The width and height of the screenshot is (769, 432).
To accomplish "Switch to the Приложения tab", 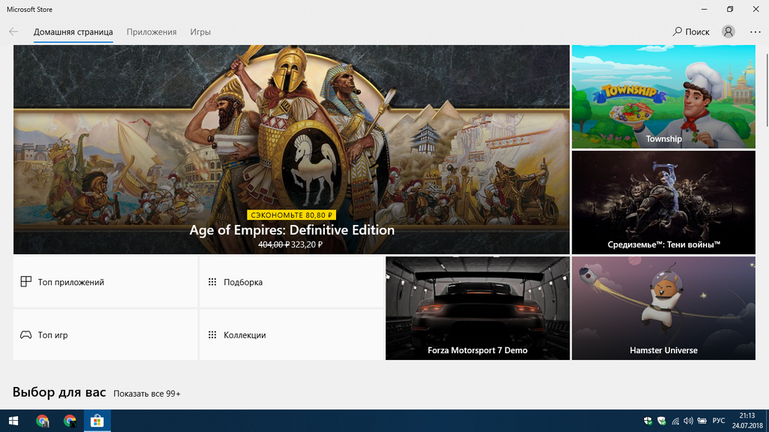I will [152, 32].
